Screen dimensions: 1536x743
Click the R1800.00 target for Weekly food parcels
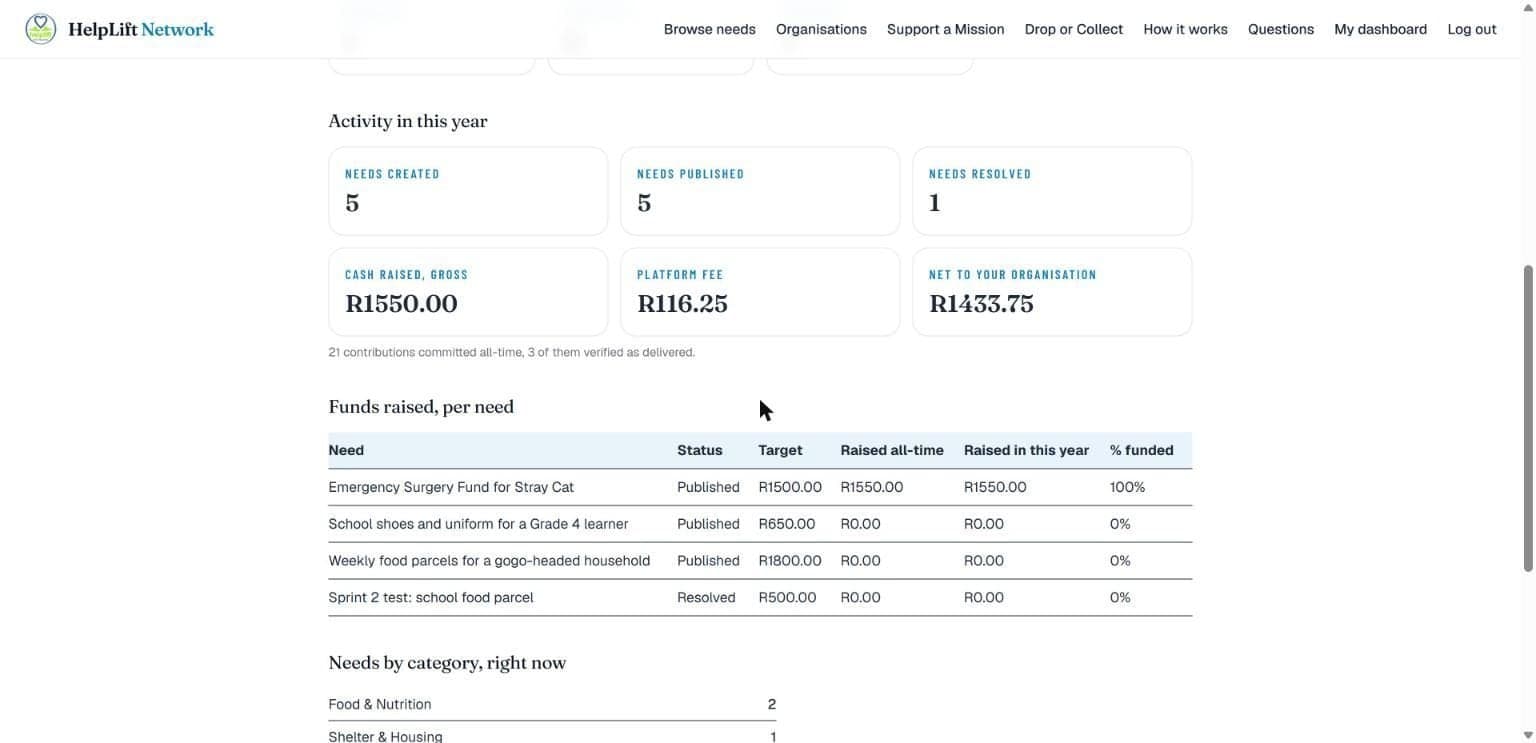coord(790,561)
